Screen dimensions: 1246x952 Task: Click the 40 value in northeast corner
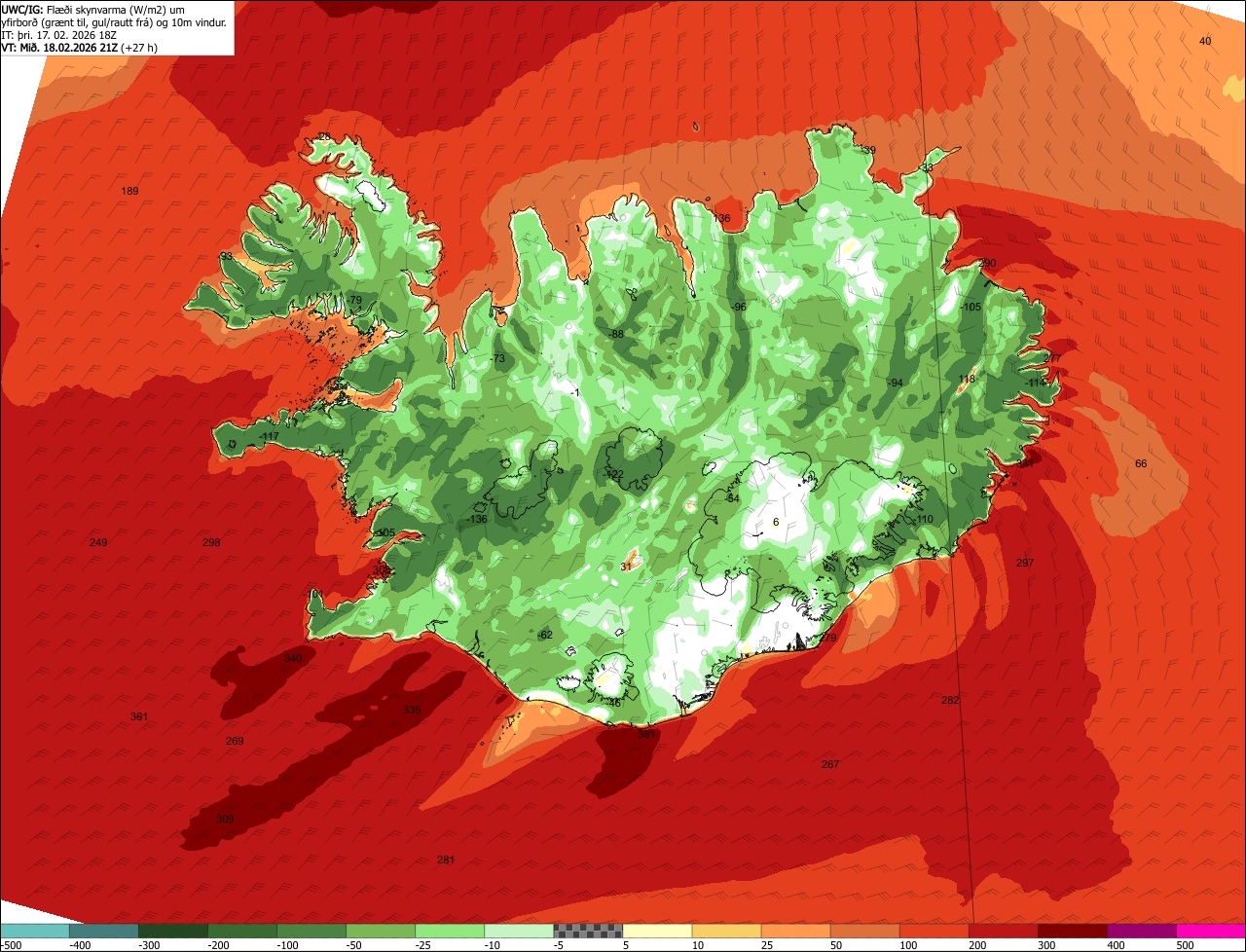[x=1205, y=41]
